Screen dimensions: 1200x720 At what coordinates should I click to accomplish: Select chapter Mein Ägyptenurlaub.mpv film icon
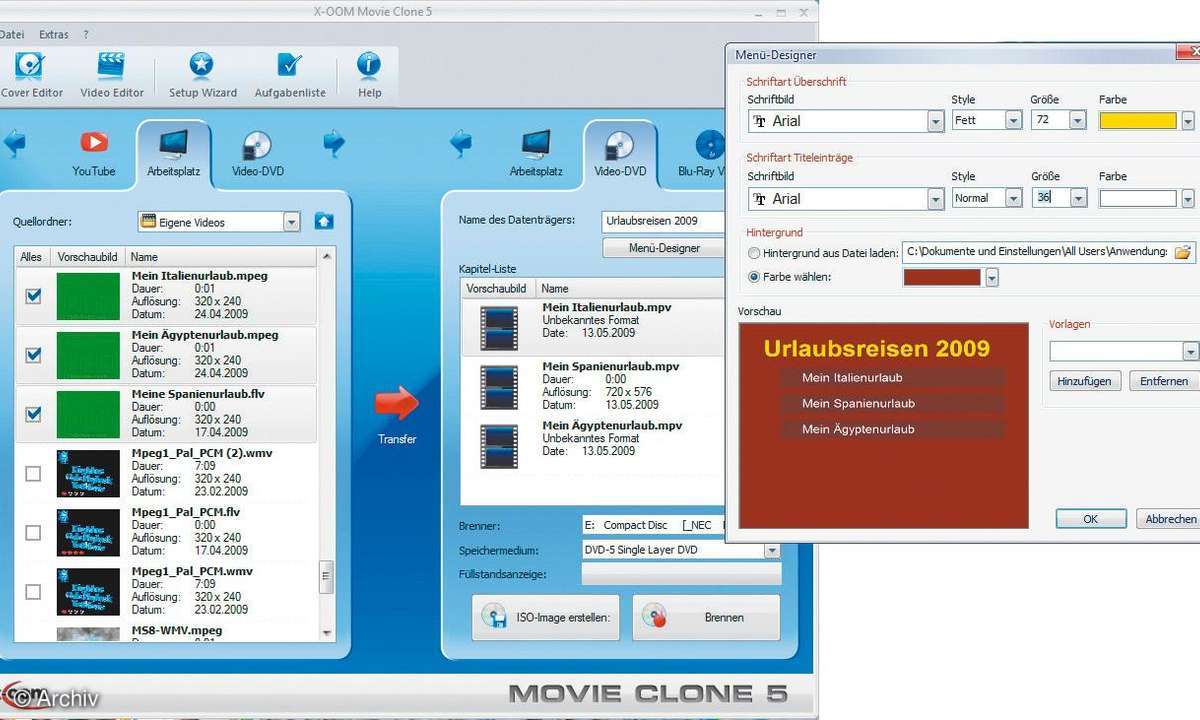coord(499,446)
